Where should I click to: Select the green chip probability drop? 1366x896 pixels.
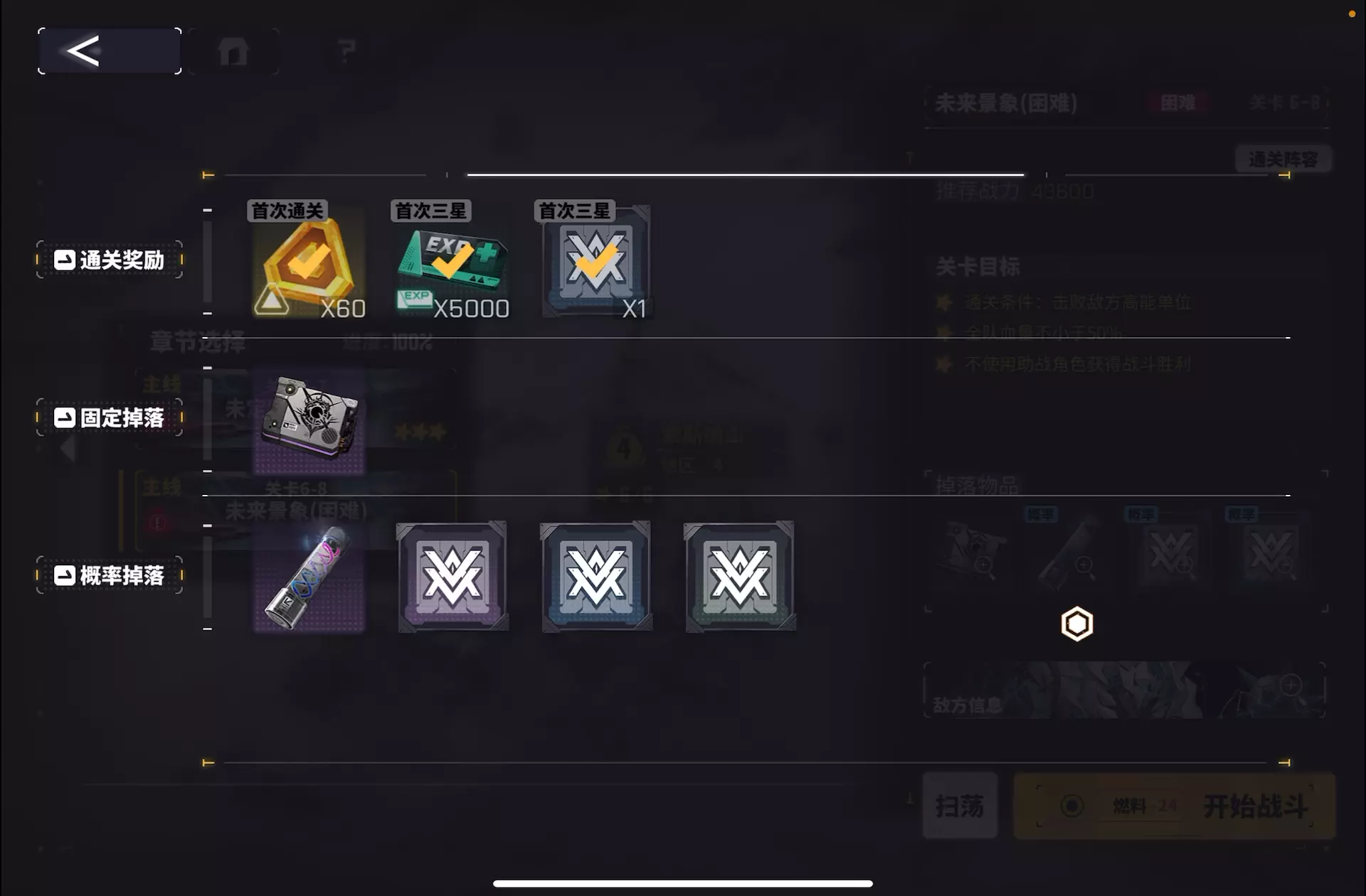[x=740, y=577]
